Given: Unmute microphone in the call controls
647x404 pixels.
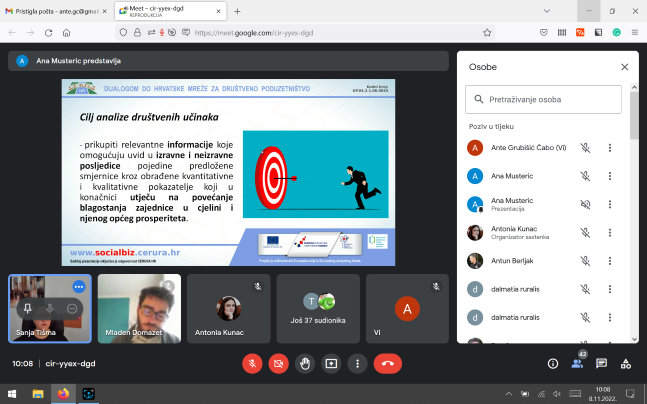Looking at the screenshot, I should coord(252,363).
